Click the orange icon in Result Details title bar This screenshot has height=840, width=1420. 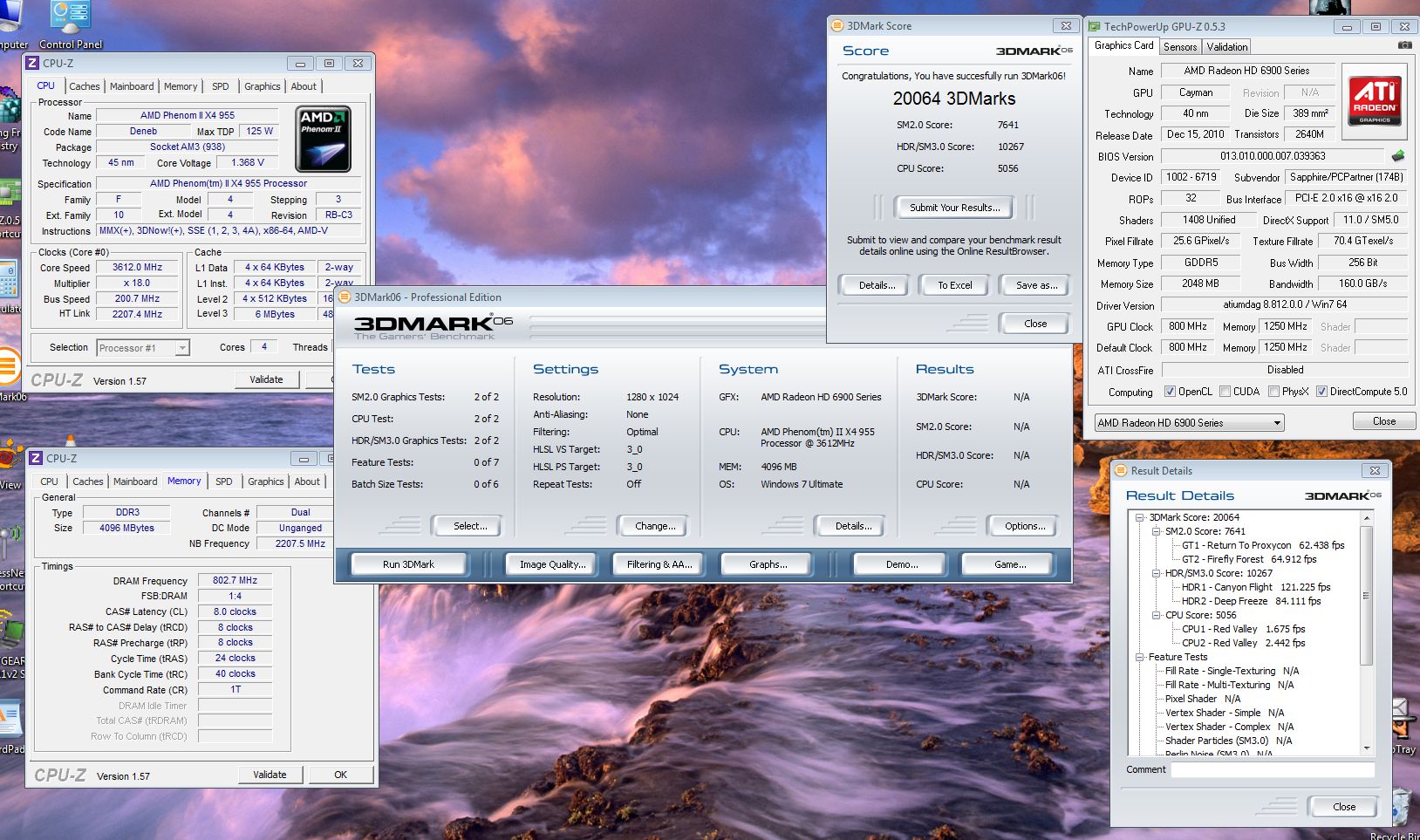pos(1121,470)
